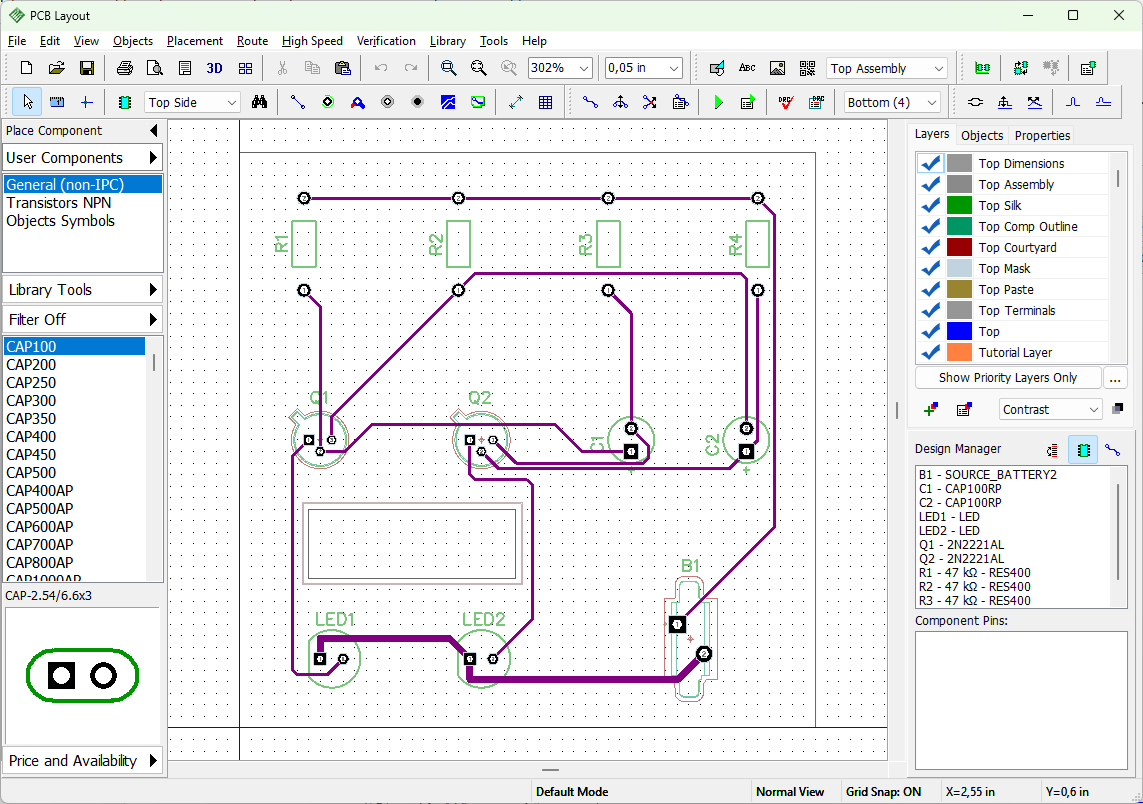Select the ruler measure tool
Viewport: 1143px width, 804px height.
tap(57, 102)
